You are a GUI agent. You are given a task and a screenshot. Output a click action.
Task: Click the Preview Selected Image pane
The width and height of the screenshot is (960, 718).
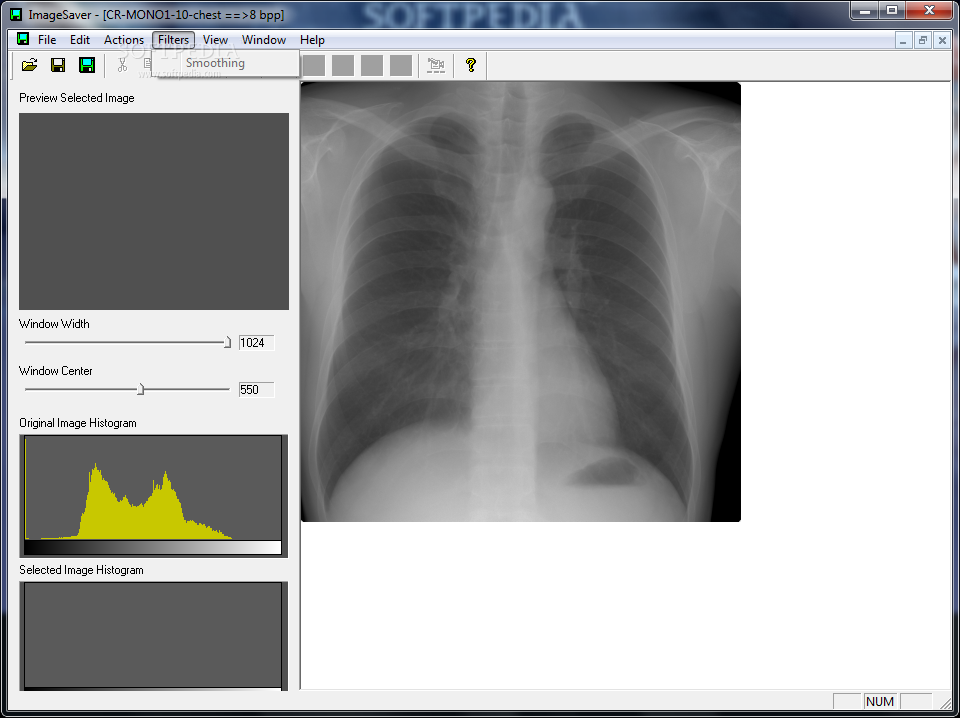click(x=154, y=211)
